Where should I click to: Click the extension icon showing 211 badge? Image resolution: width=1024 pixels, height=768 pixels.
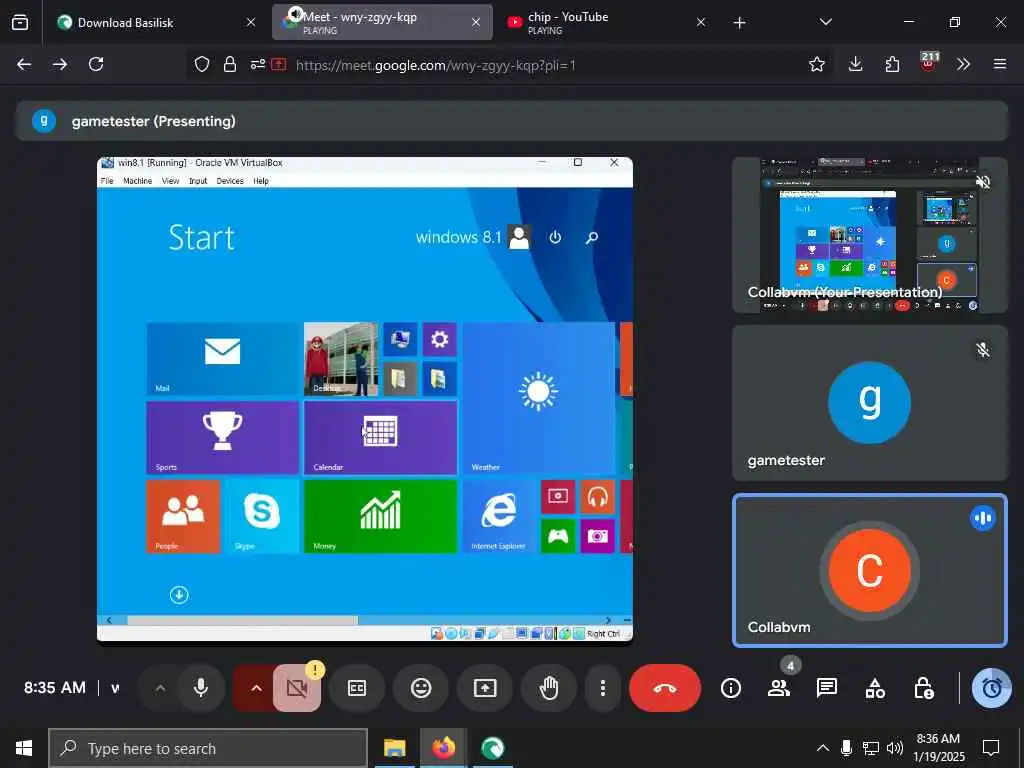pos(928,63)
